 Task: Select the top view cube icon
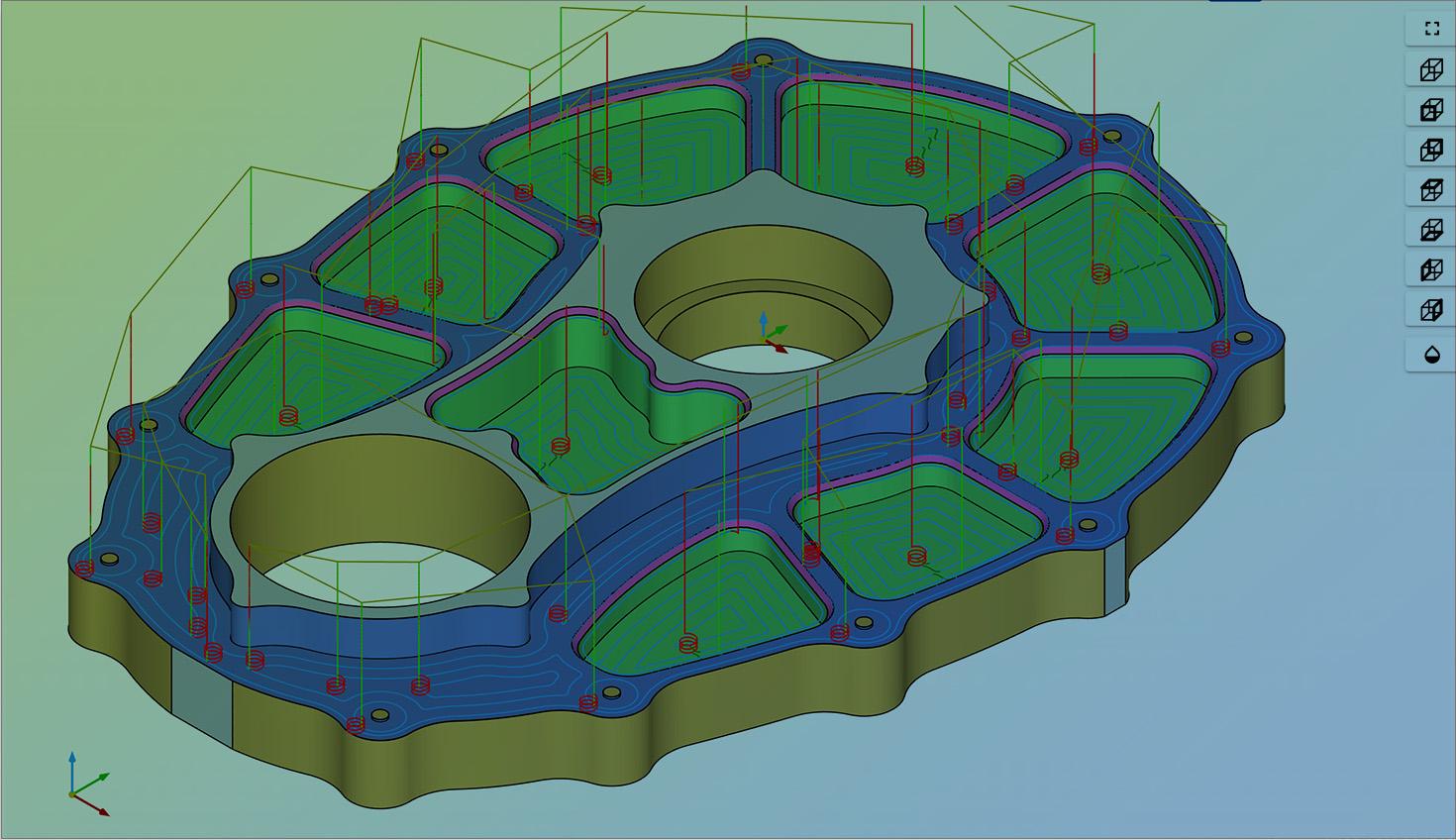pos(1431,190)
